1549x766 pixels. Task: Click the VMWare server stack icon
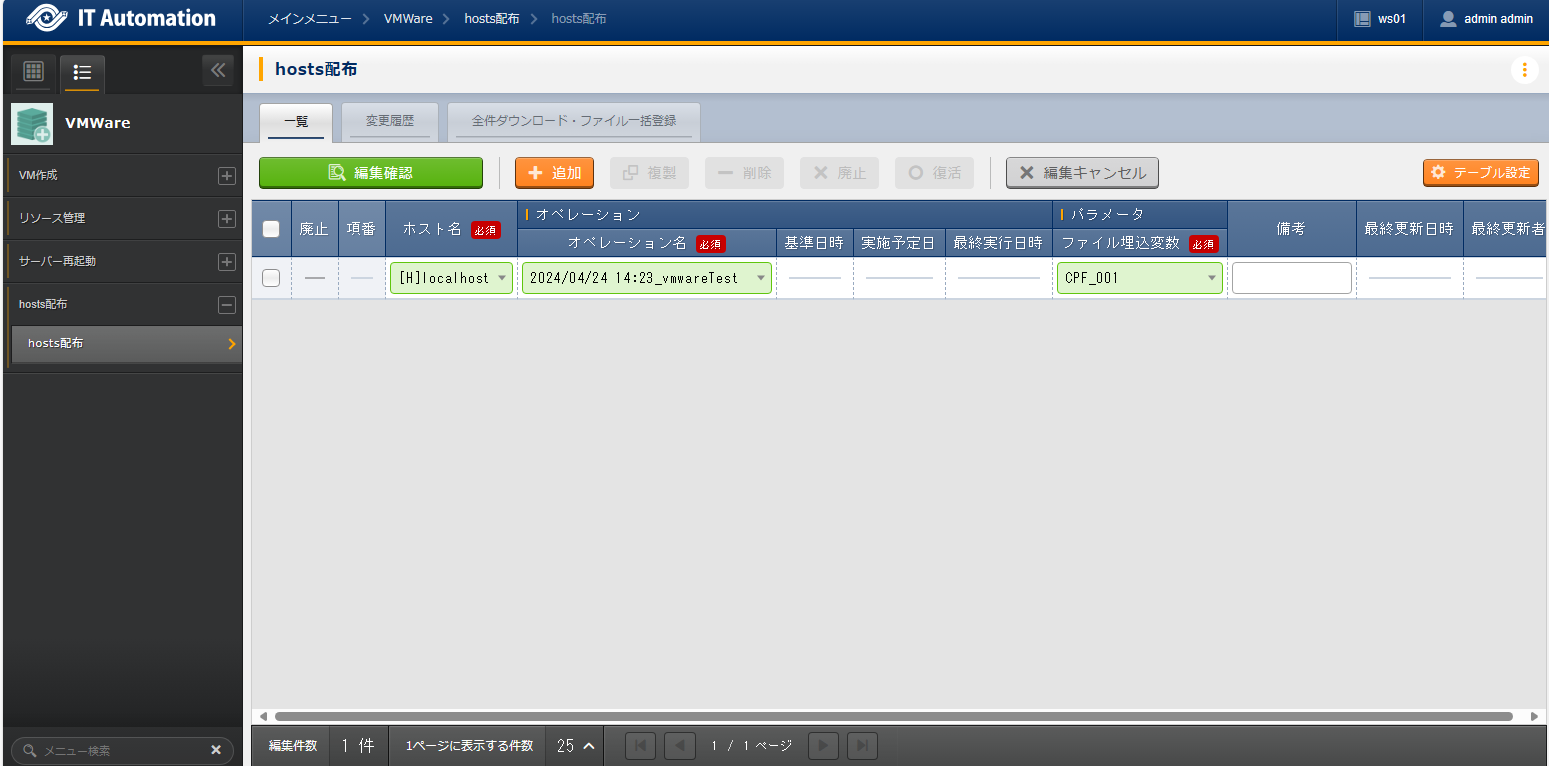(x=32, y=124)
